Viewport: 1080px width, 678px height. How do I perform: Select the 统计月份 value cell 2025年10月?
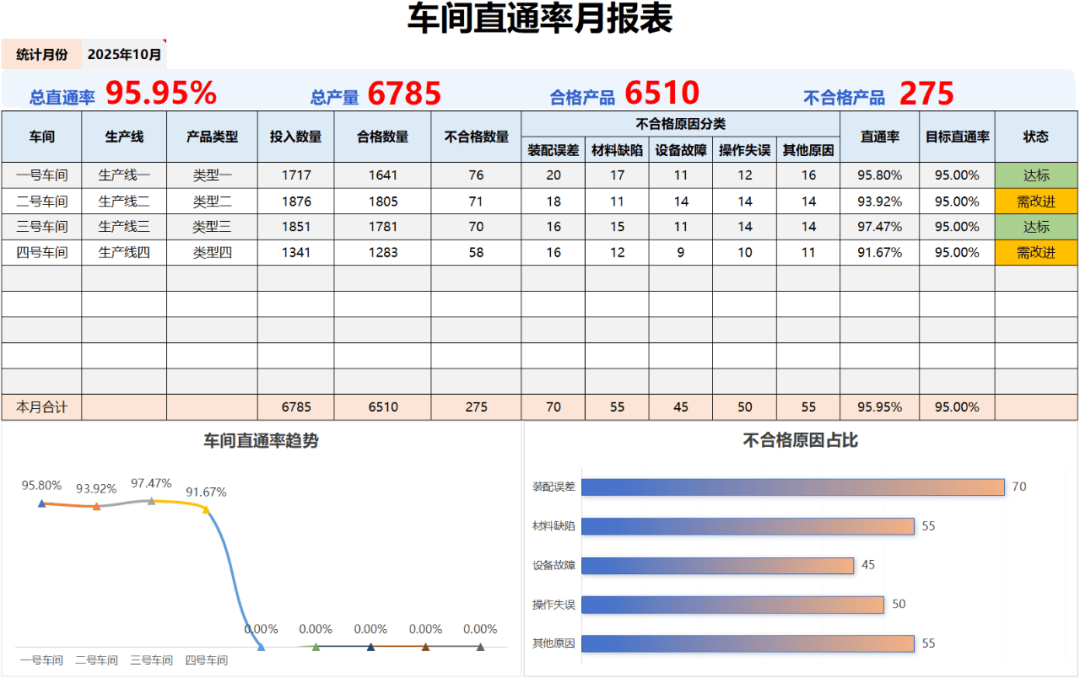pyautogui.click(x=124, y=54)
